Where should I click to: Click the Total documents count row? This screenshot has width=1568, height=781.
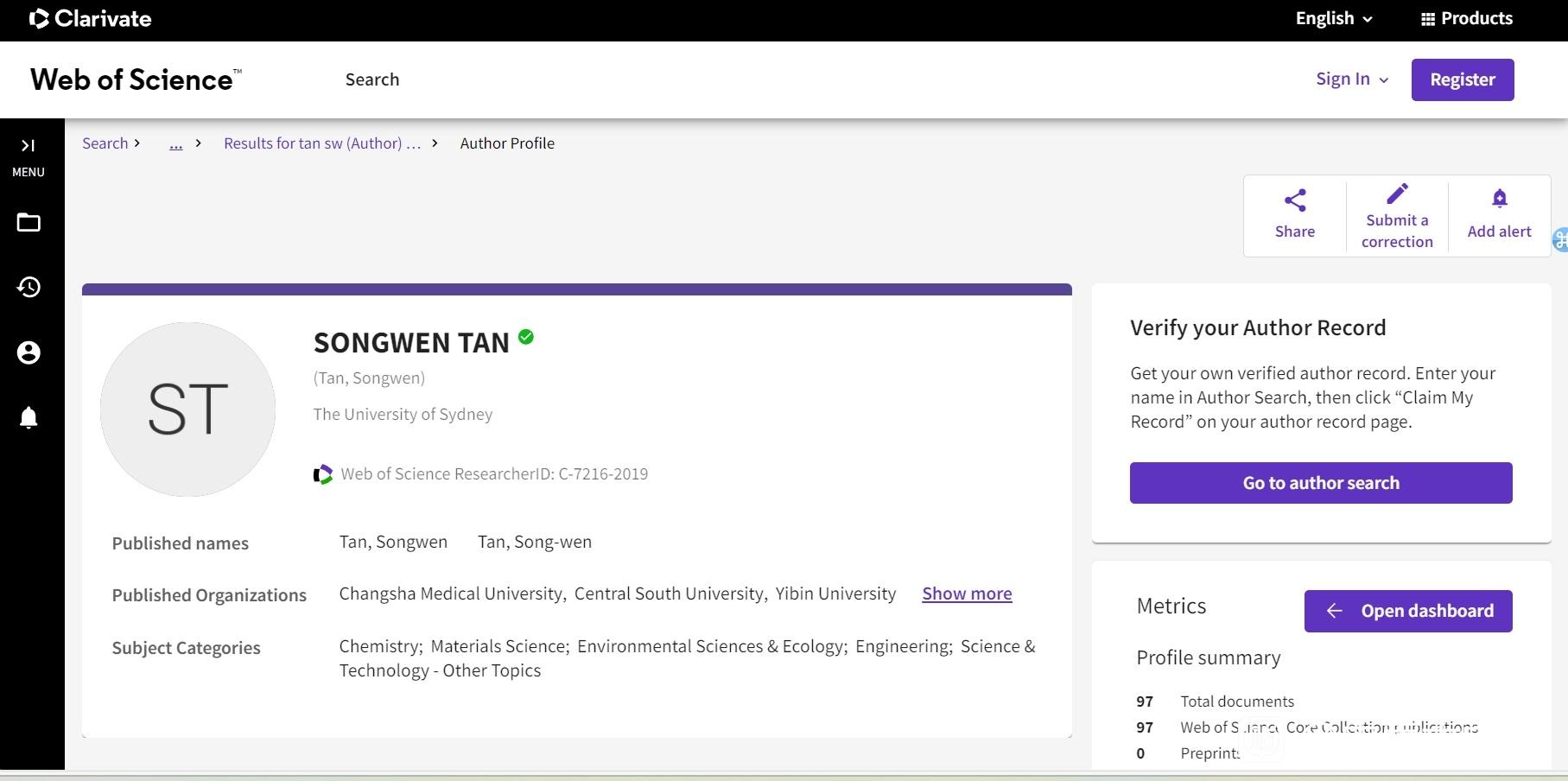click(x=1216, y=702)
